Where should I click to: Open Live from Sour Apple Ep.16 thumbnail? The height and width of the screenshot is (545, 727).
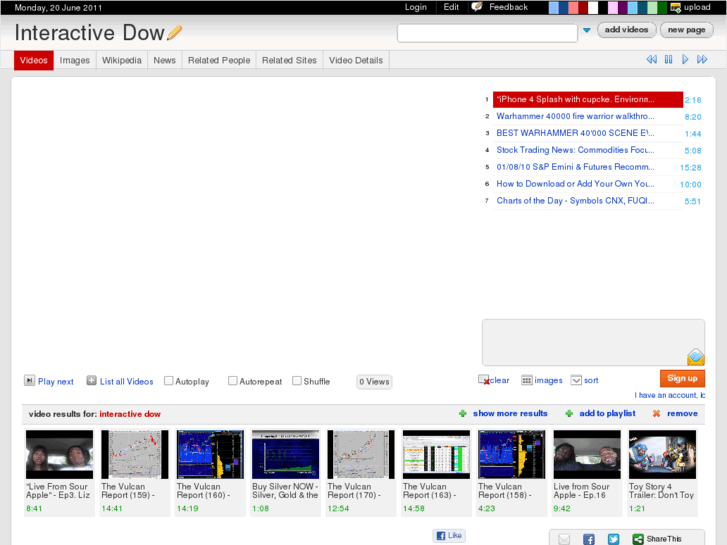click(x=587, y=454)
